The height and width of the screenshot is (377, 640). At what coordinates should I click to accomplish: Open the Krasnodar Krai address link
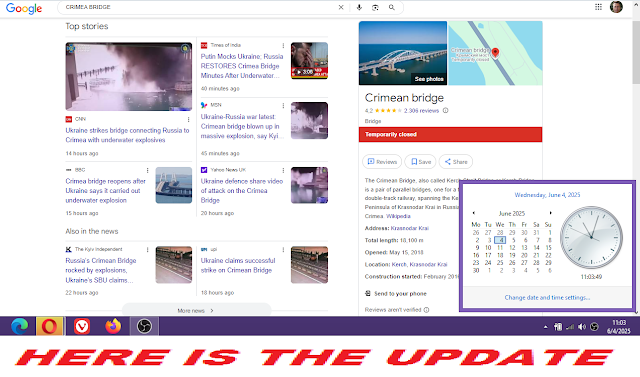click(x=410, y=228)
